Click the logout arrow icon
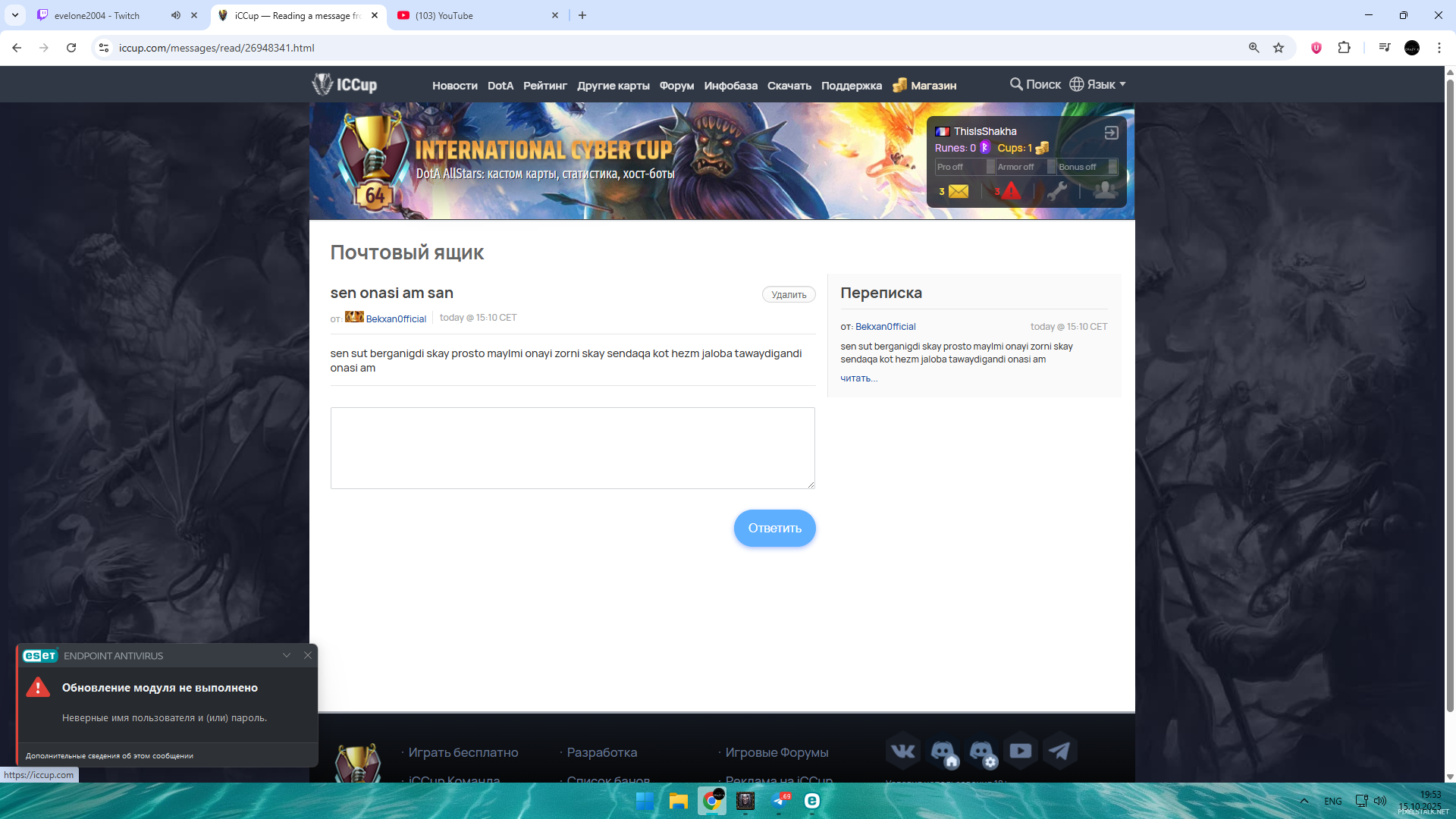 pyautogui.click(x=1111, y=133)
